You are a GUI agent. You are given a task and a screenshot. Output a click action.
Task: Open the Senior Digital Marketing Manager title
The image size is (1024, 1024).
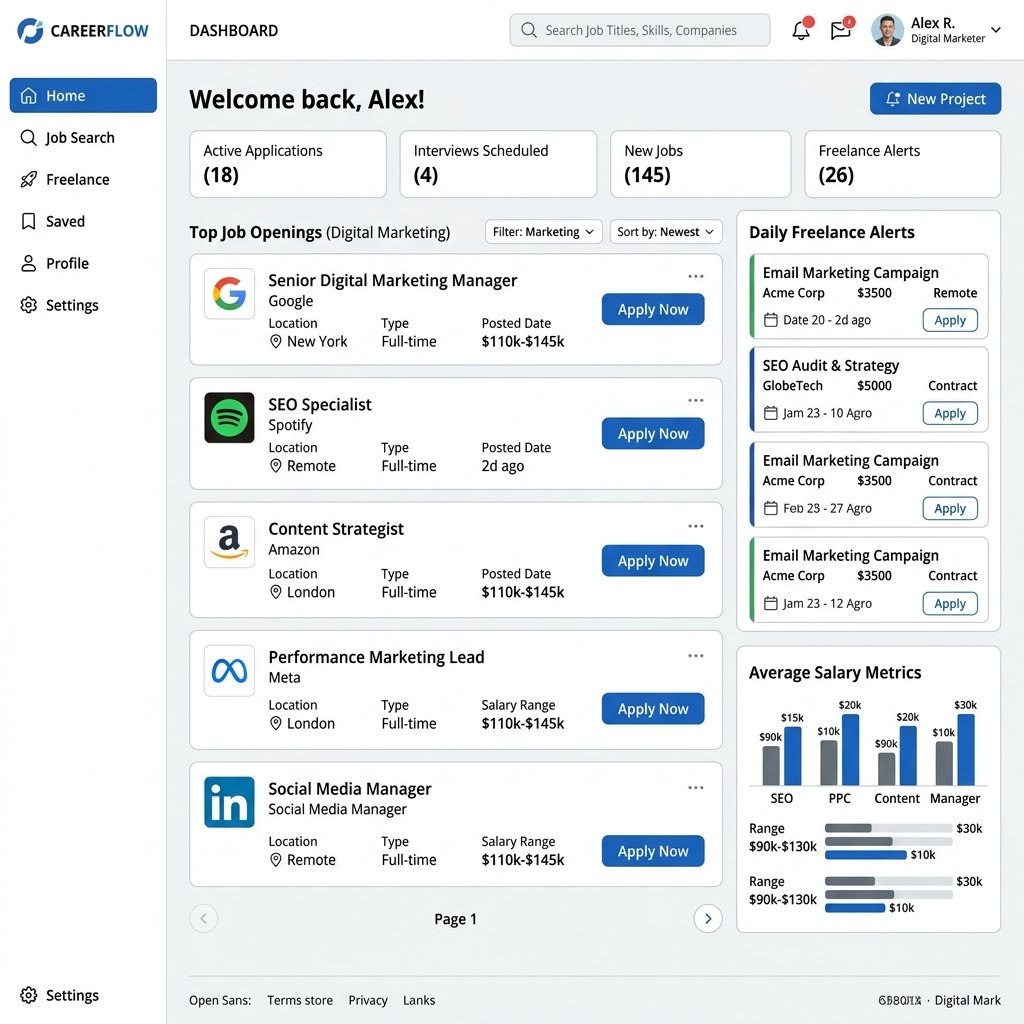[x=392, y=280]
